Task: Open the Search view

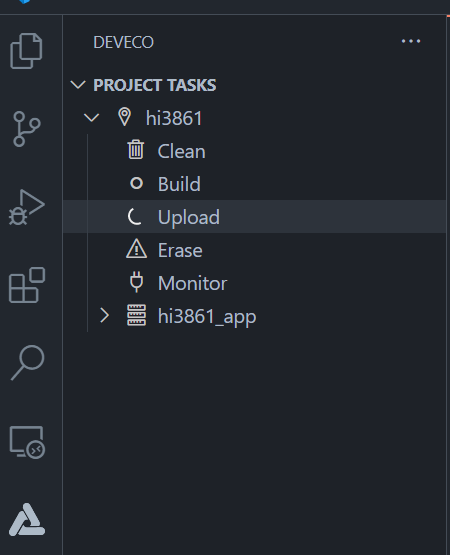Action: pyautogui.click(x=27, y=363)
